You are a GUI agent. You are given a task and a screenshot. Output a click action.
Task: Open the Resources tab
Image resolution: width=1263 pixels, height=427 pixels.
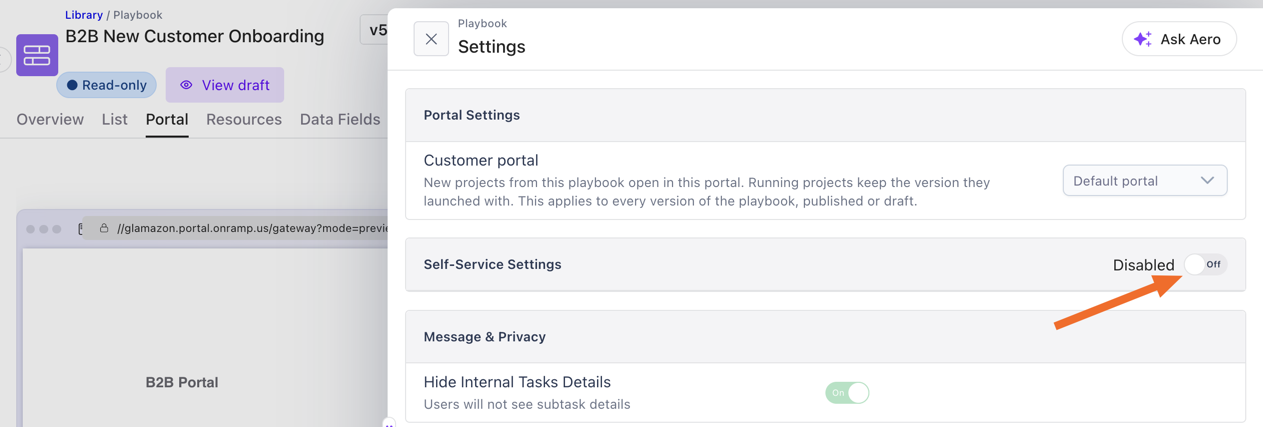pyautogui.click(x=244, y=119)
